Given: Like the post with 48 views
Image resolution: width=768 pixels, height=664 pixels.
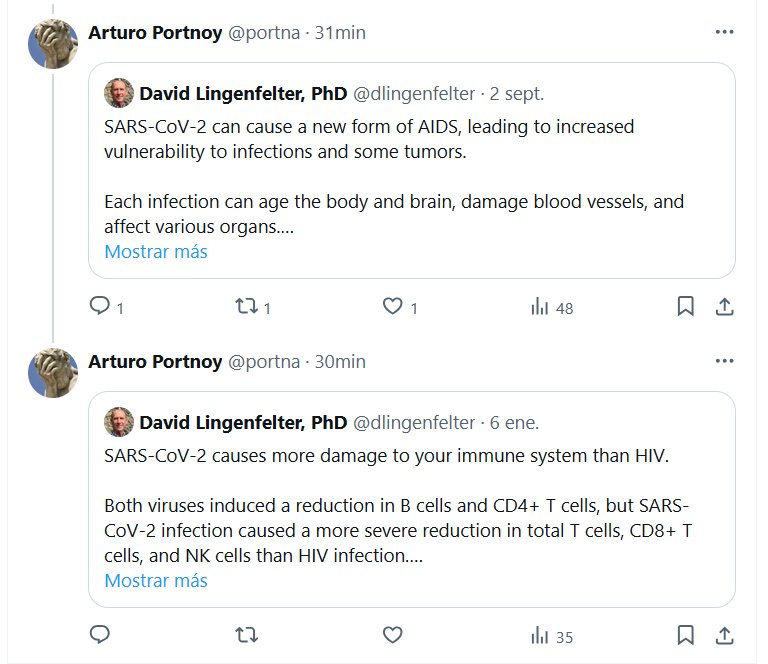Looking at the screenshot, I should click(394, 306).
